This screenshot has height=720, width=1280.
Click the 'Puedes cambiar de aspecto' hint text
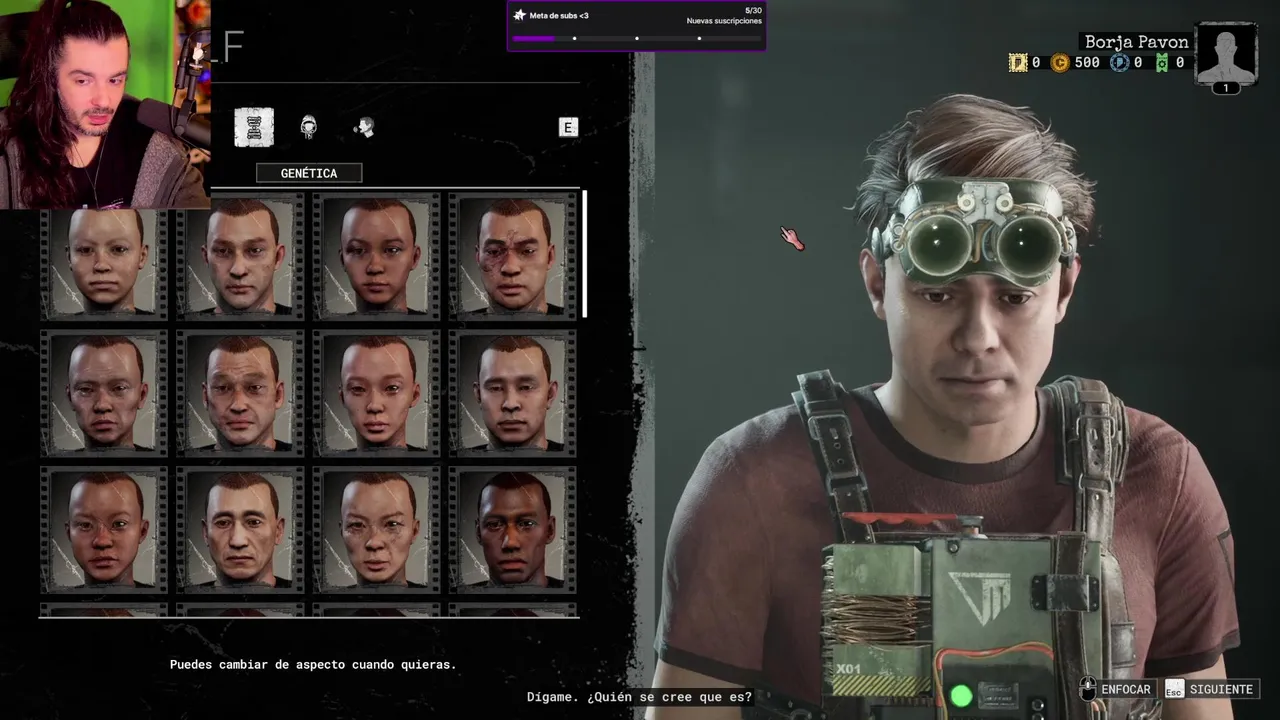click(313, 664)
